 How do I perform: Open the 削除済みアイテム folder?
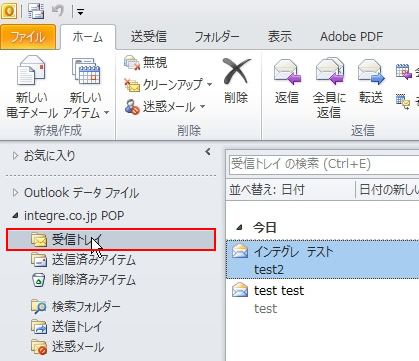point(83,280)
